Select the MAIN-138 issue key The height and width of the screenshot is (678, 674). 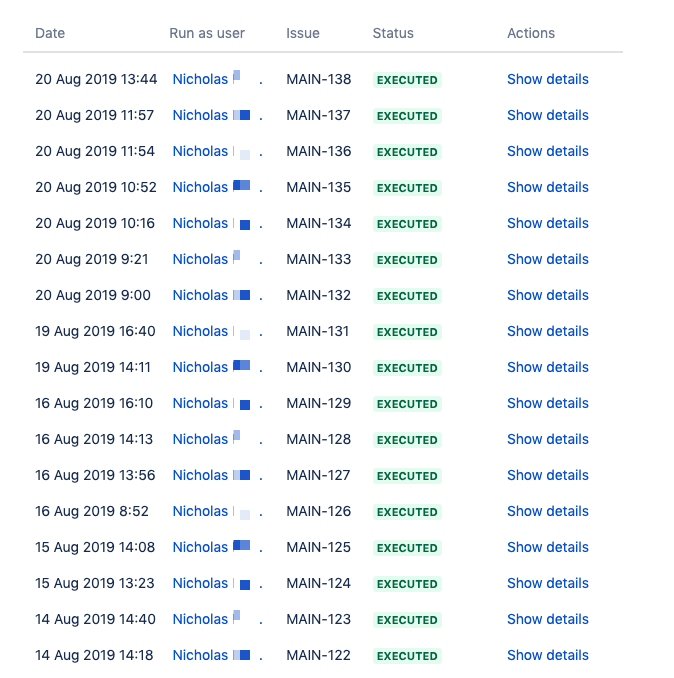click(319, 79)
